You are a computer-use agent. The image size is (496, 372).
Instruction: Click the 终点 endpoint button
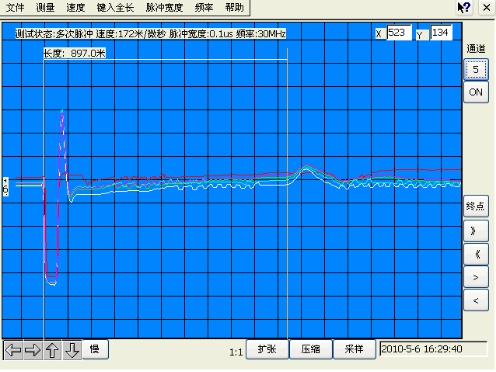click(476, 206)
